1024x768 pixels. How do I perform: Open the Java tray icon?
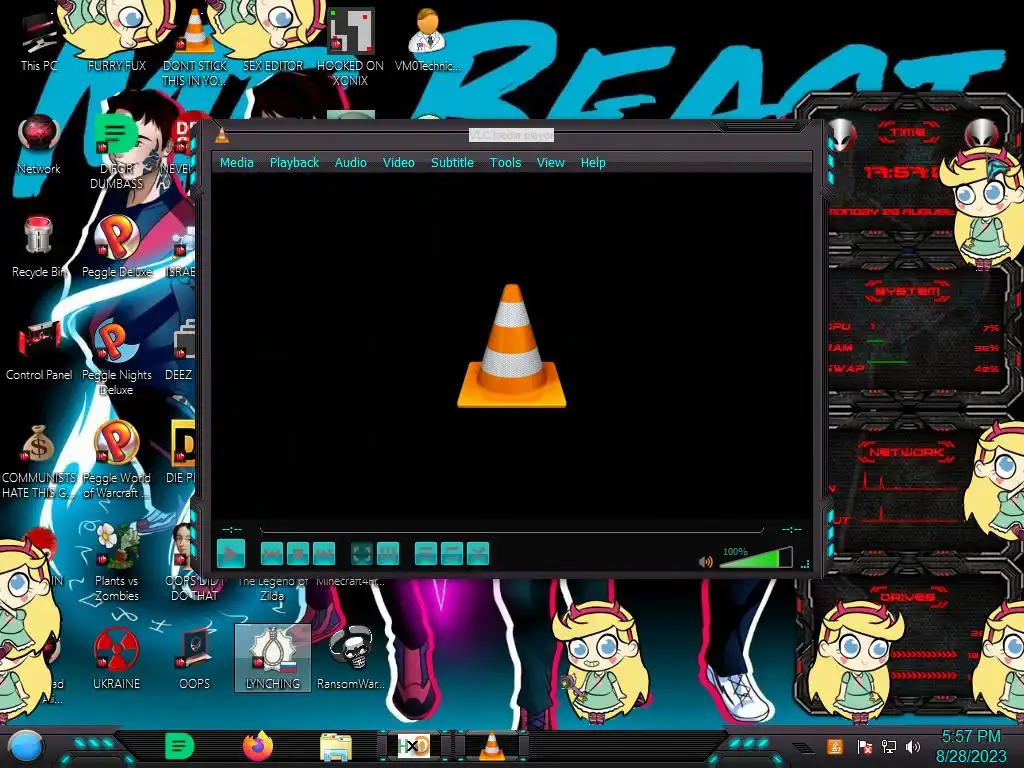coord(834,746)
